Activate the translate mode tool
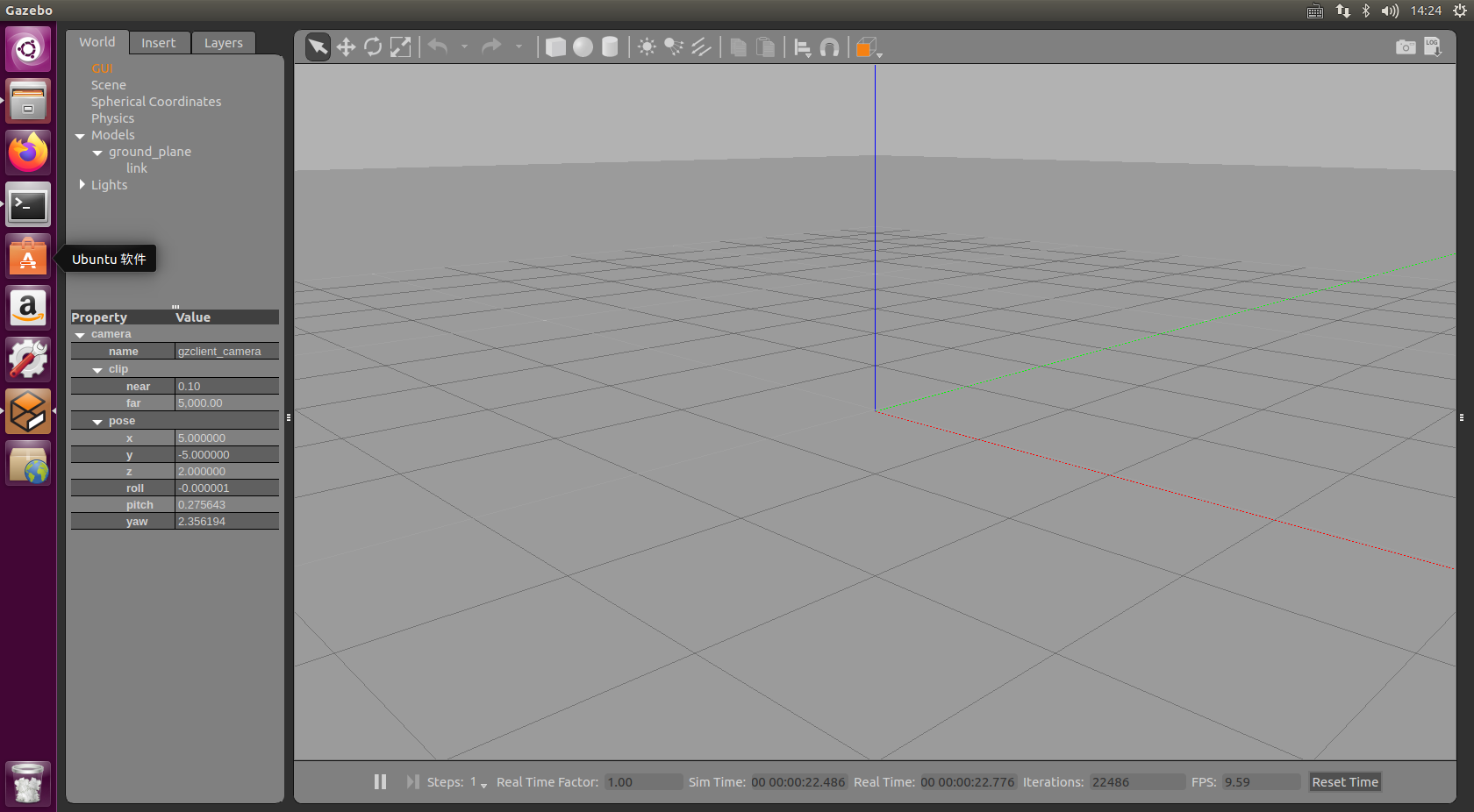Viewport: 1474px width, 812px height. click(x=346, y=46)
